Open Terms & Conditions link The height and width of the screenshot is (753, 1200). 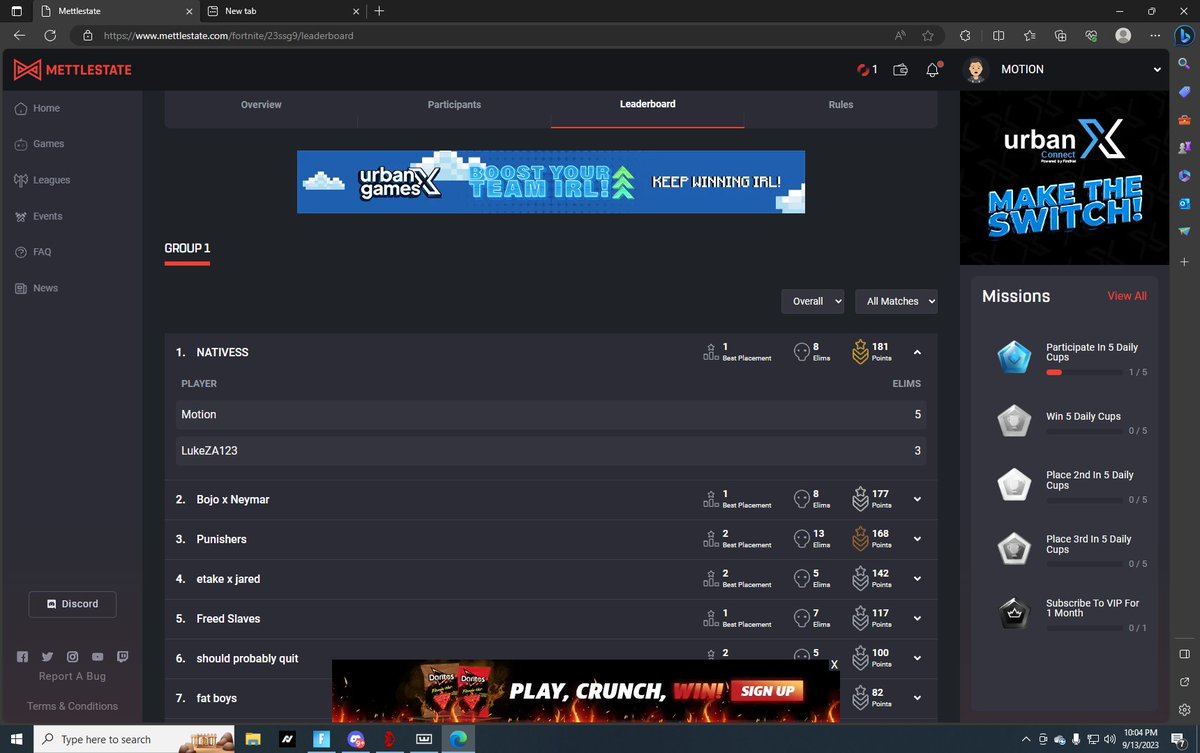pyautogui.click(x=72, y=706)
